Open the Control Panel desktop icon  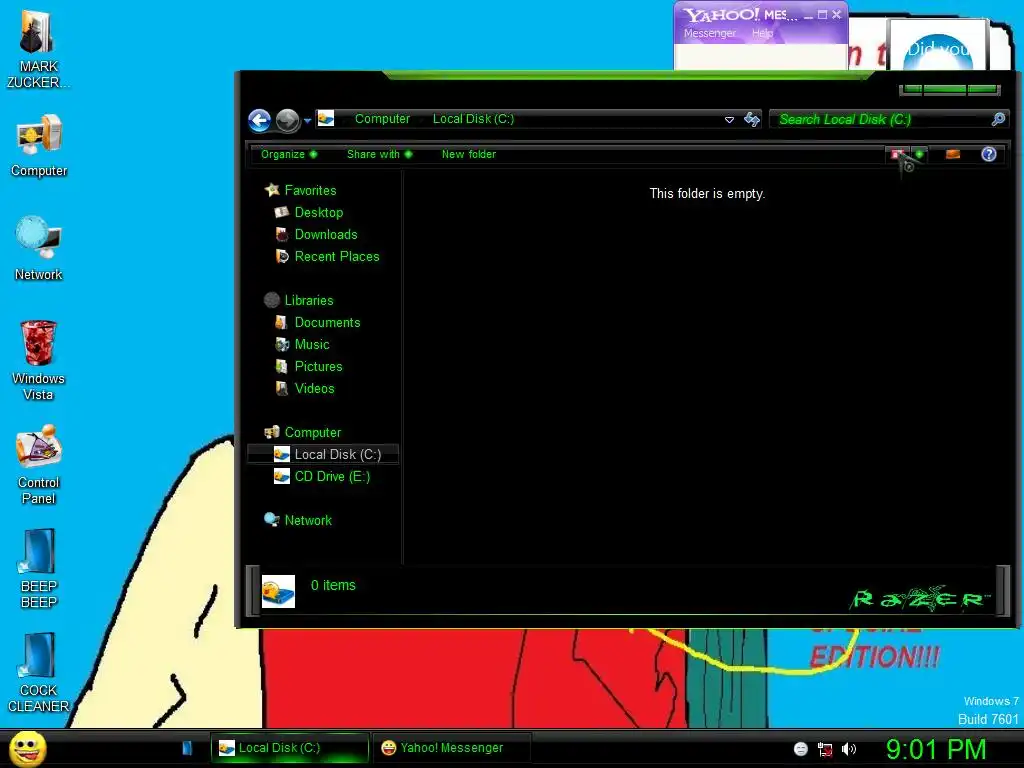[x=39, y=464]
